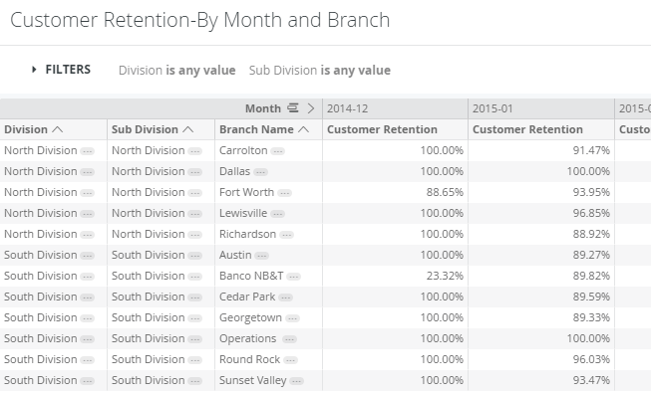This screenshot has width=651, height=397.
Task: Click the Dallas branch name
Action: pos(235,171)
